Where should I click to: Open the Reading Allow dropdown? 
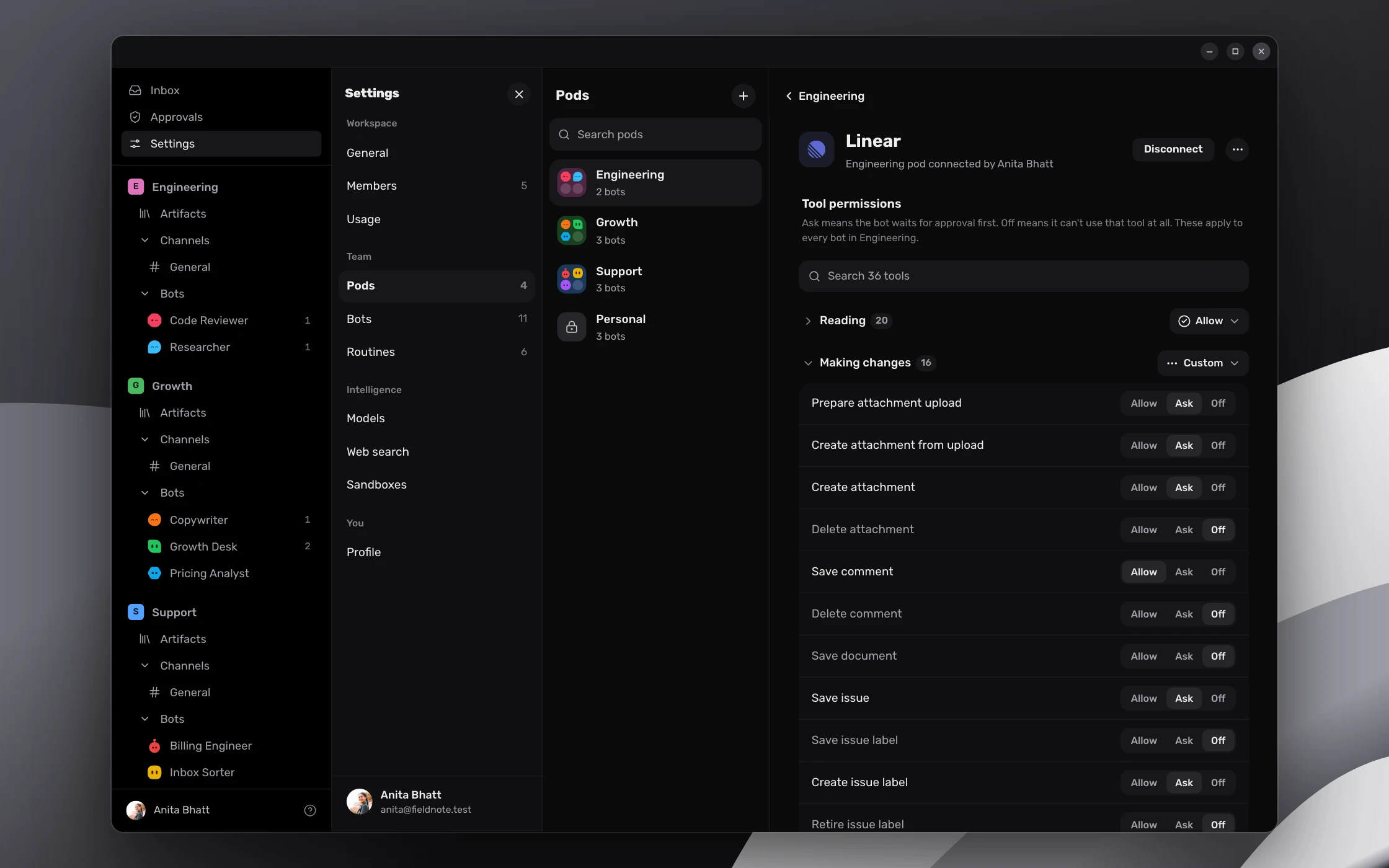pos(1209,321)
